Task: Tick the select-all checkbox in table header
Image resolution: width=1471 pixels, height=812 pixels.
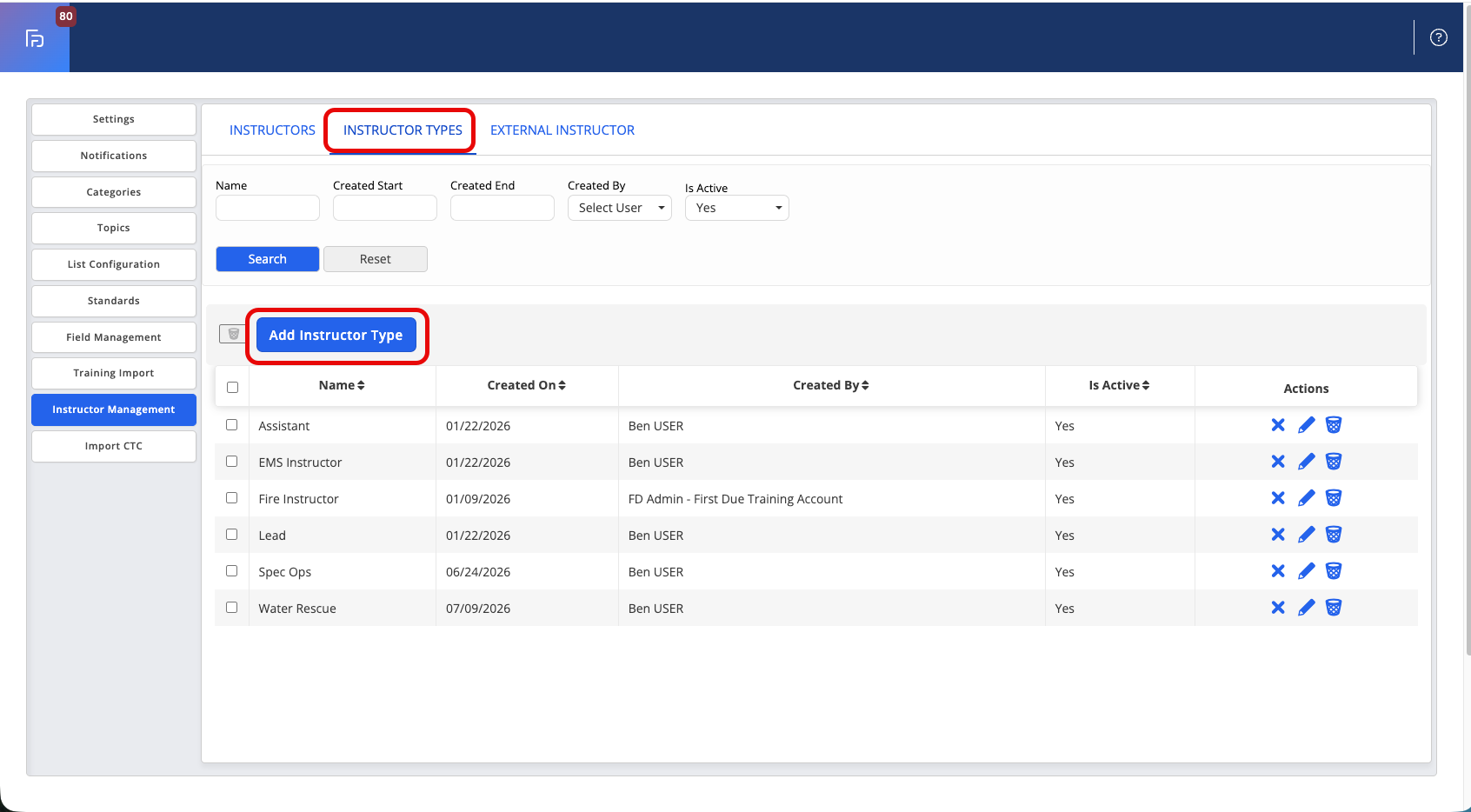Action: pos(232,387)
